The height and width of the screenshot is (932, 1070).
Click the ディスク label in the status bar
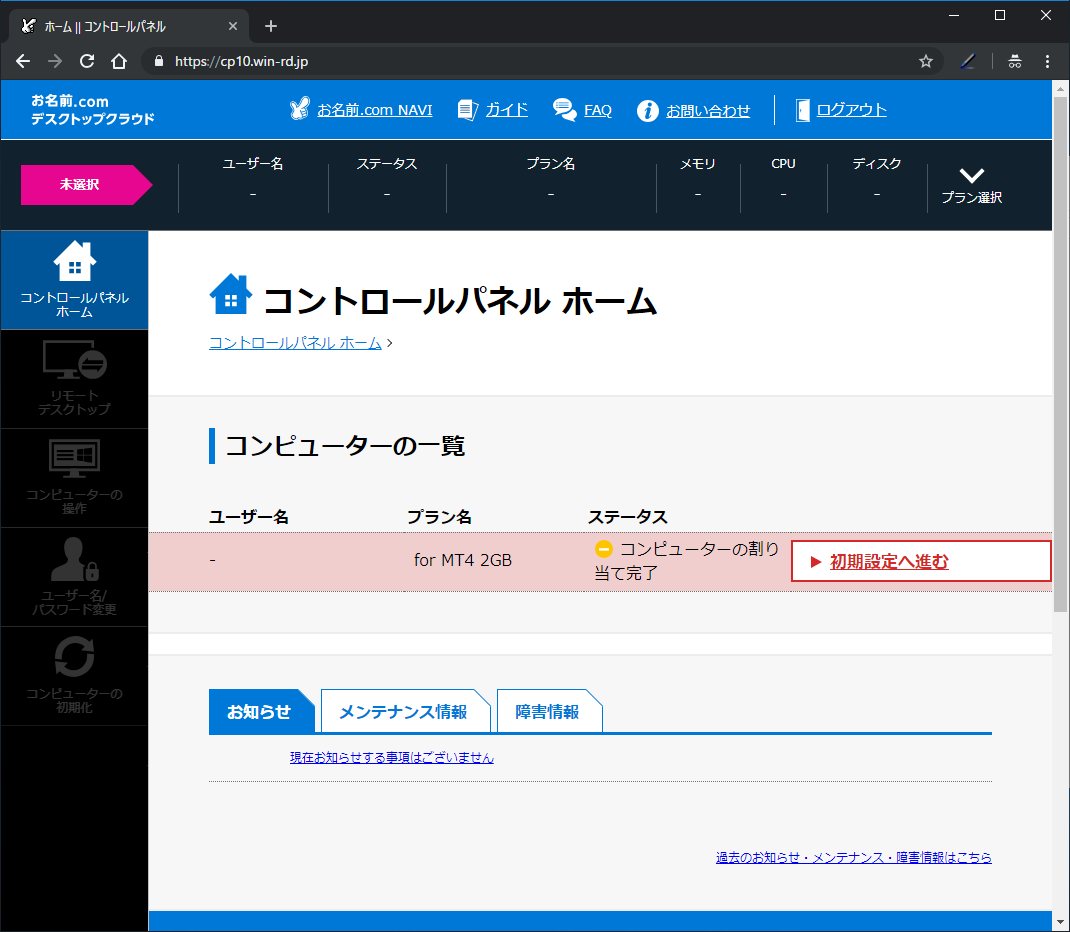[877, 164]
